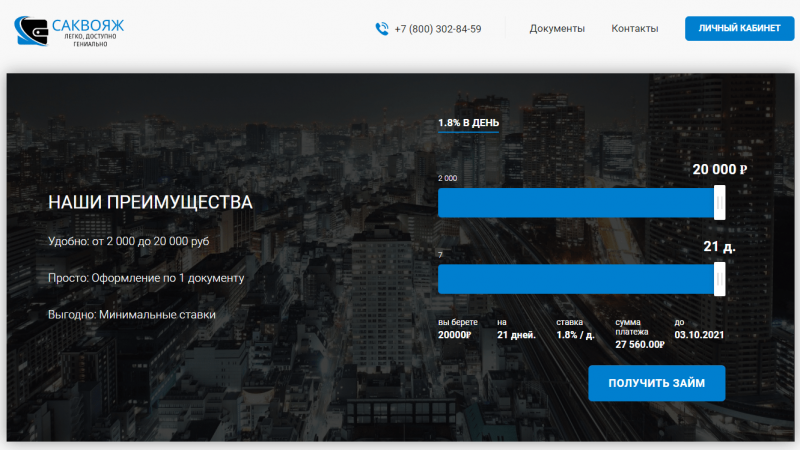Viewport: 800px width, 450px height.
Task: Click the loan term slider handle
Action: 719,279
